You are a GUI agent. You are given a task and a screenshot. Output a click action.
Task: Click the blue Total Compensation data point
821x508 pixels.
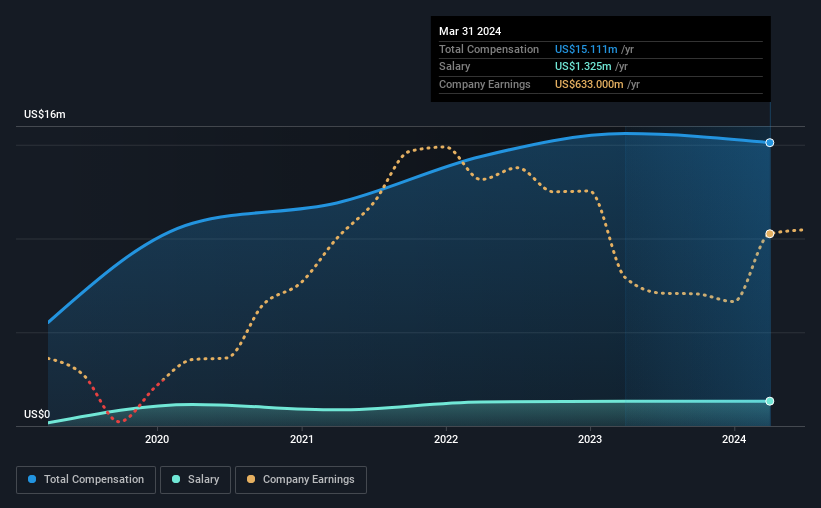770,142
